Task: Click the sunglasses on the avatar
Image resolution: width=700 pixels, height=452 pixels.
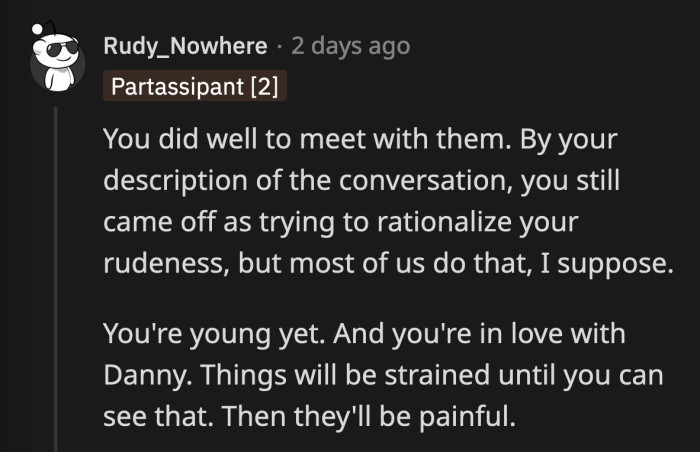Action: pyautogui.click(x=54, y=49)
